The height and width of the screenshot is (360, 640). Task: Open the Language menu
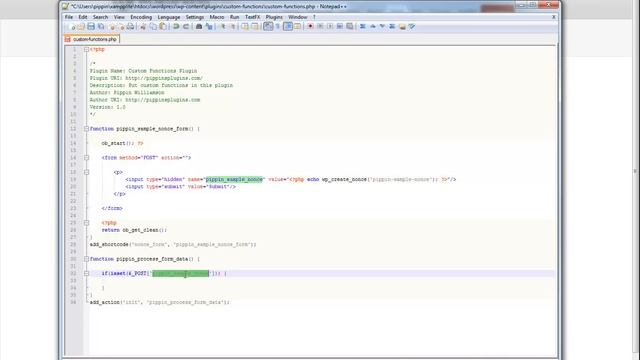click(x=169, y=17)
